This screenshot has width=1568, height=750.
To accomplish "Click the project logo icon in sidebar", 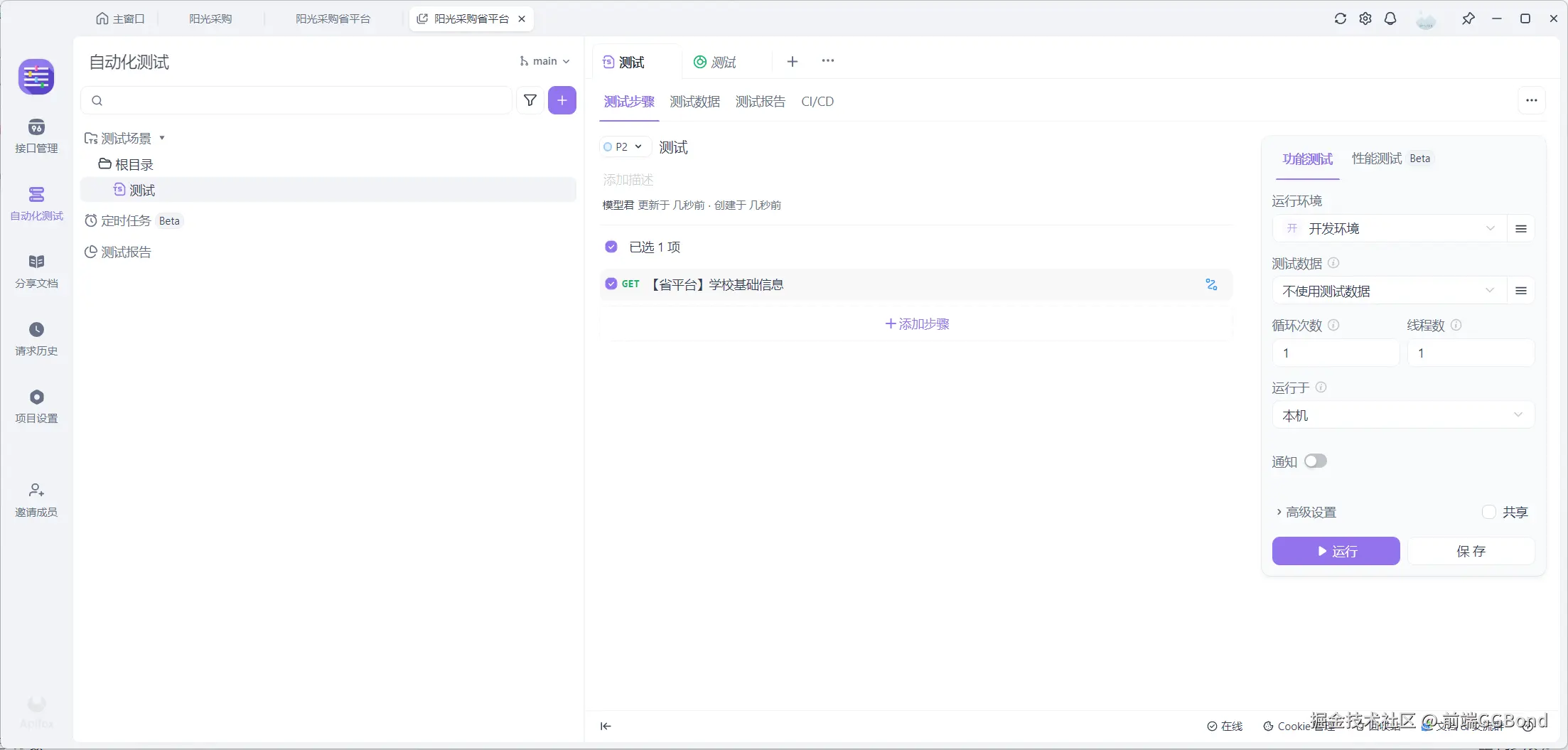I will coord(36,77).
